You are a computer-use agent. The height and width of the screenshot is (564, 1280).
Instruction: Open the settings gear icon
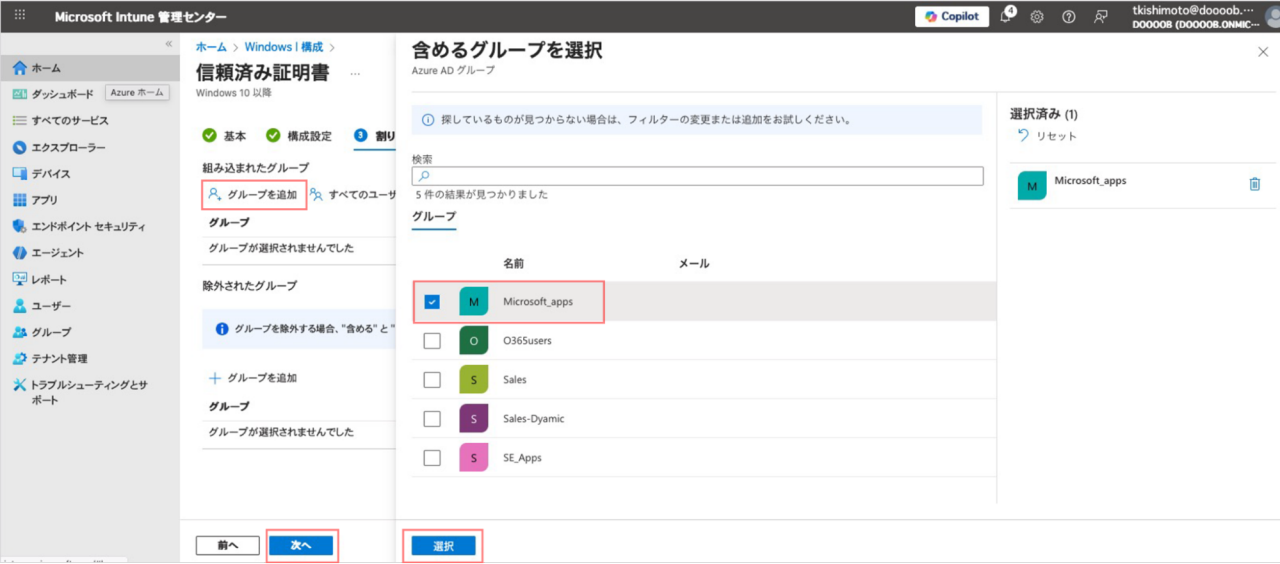(1037, 17)
